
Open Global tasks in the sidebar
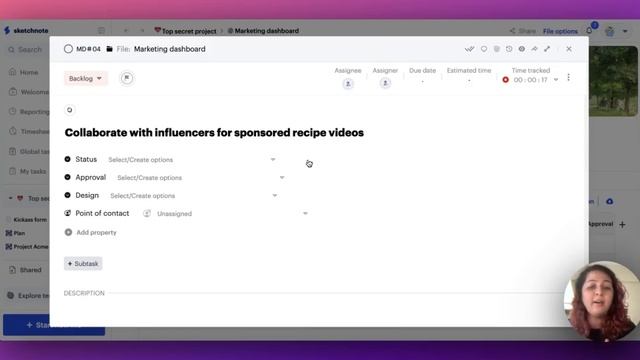pyautogui.click(x=29, y=151)
